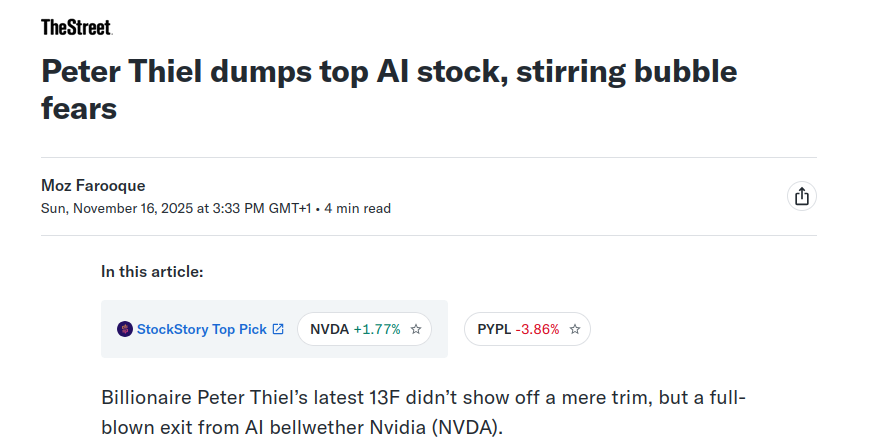This screenshot has height=448, width=877.
Task: Open the share article button
Action: (801, 196)
